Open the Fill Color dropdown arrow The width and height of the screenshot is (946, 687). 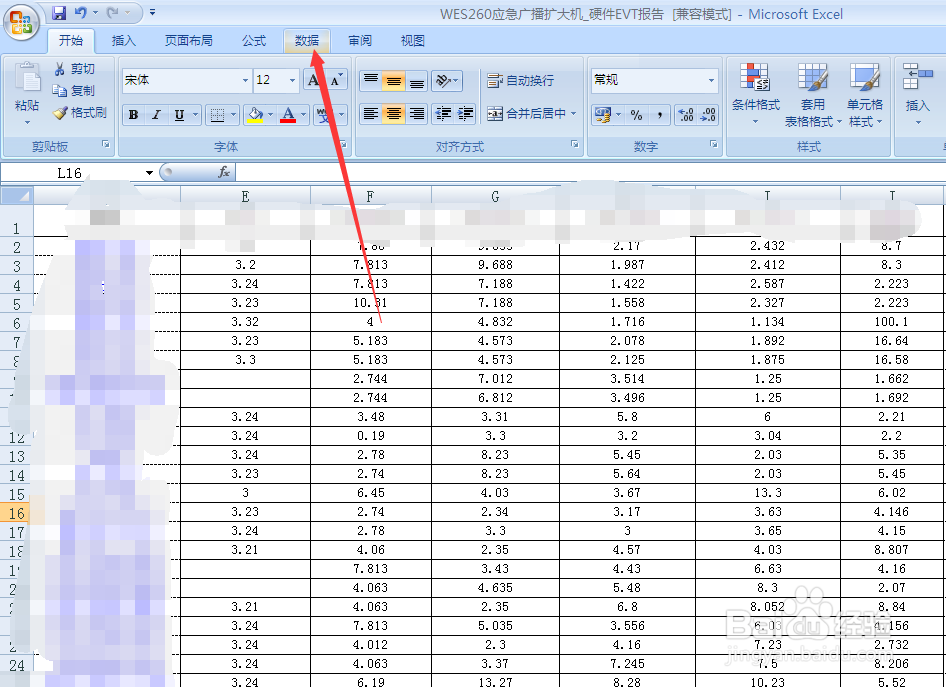coord(270,115)
